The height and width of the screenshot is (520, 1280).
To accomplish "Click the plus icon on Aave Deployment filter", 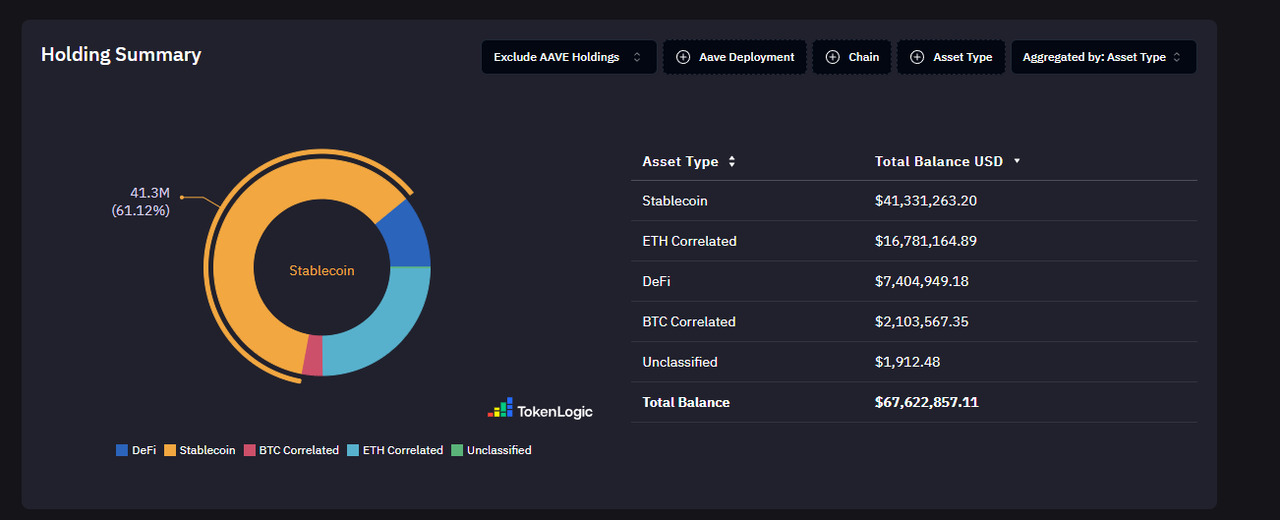I will (683, 57).
